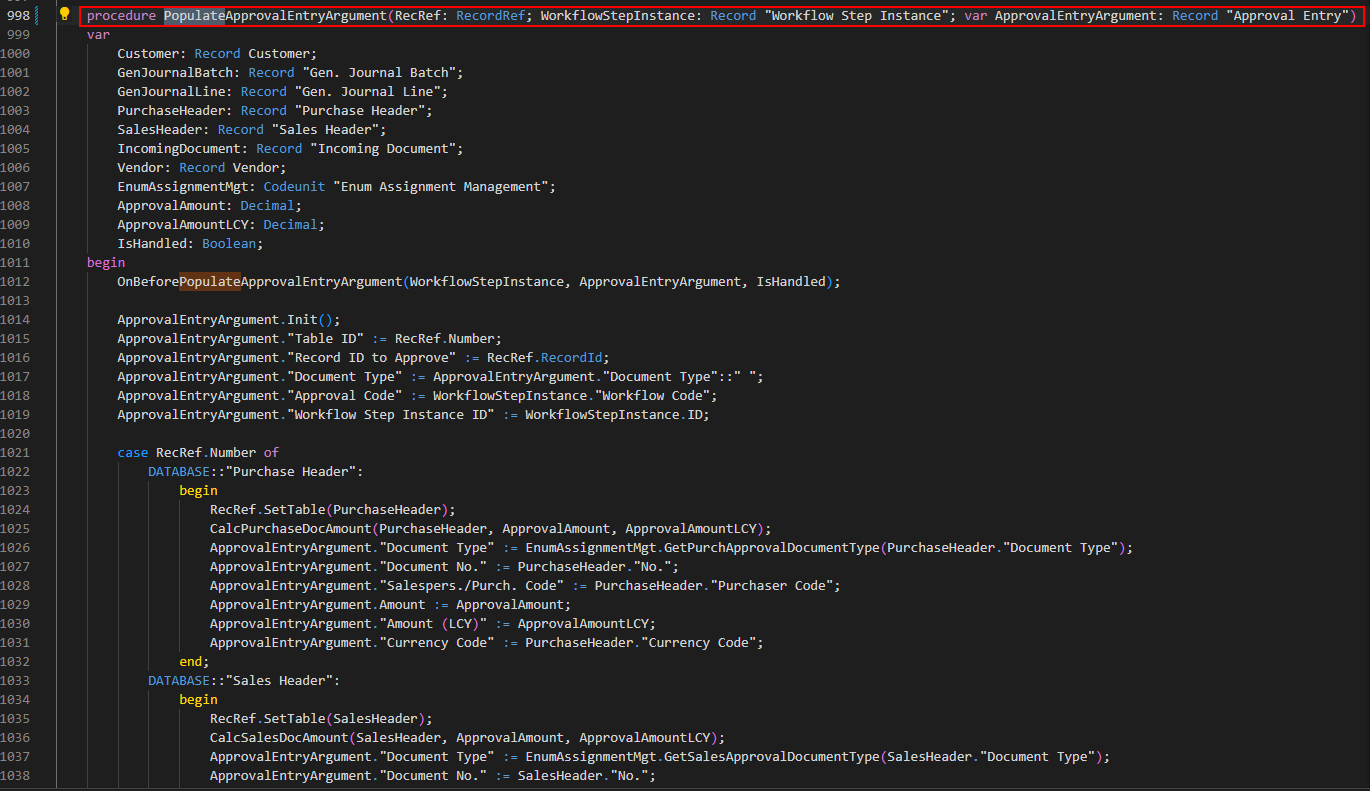Image resolution: width=1370 pixels, height=791 pixels.
Task: Click line number 998
Action: click(20, 15)
